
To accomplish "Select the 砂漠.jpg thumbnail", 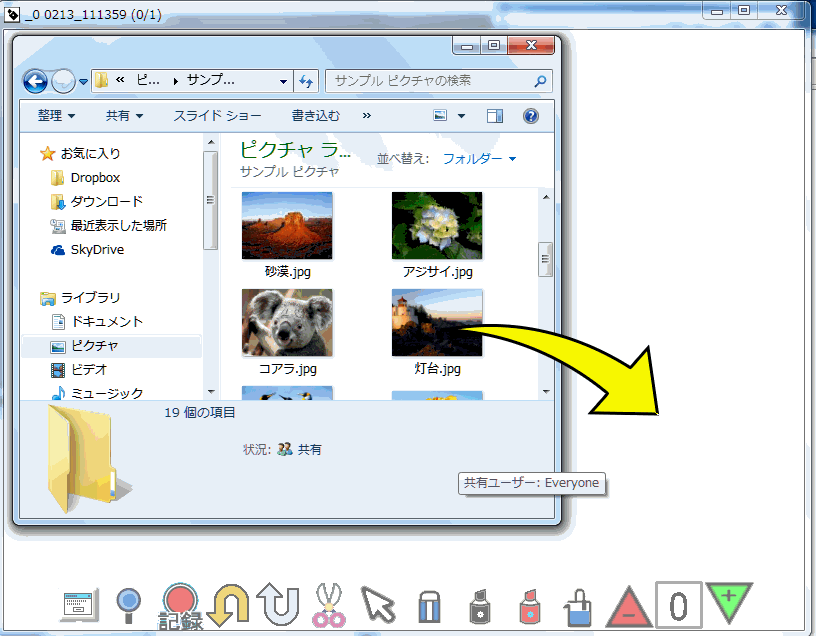I will coord(287,225).
